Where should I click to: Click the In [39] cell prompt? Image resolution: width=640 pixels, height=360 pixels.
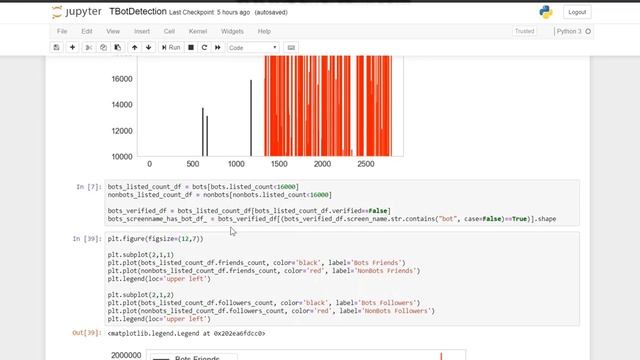(x=87, y=239)
